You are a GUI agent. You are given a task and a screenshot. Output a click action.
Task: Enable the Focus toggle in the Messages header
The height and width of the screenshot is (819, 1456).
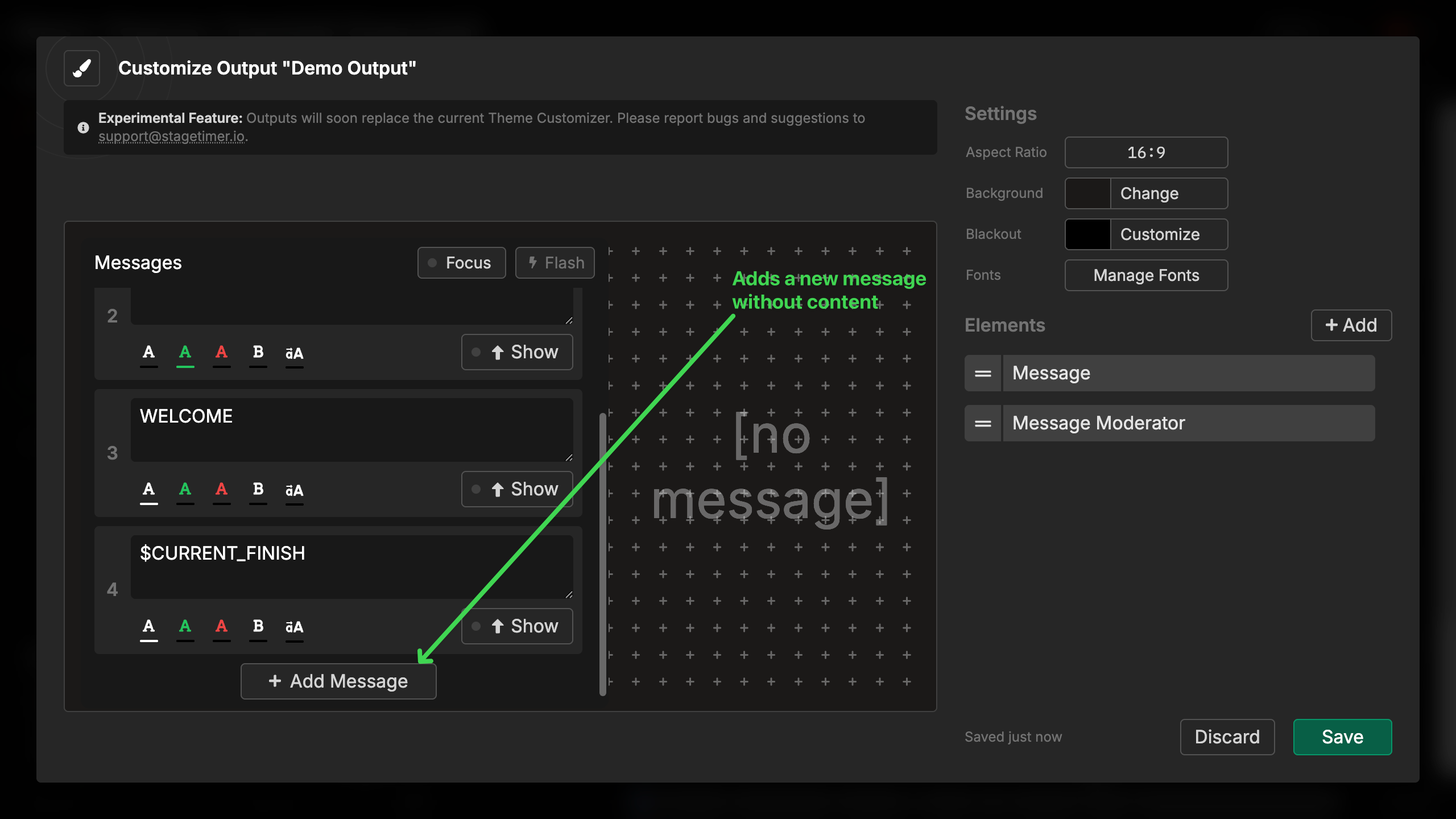(x=432, y=263)
